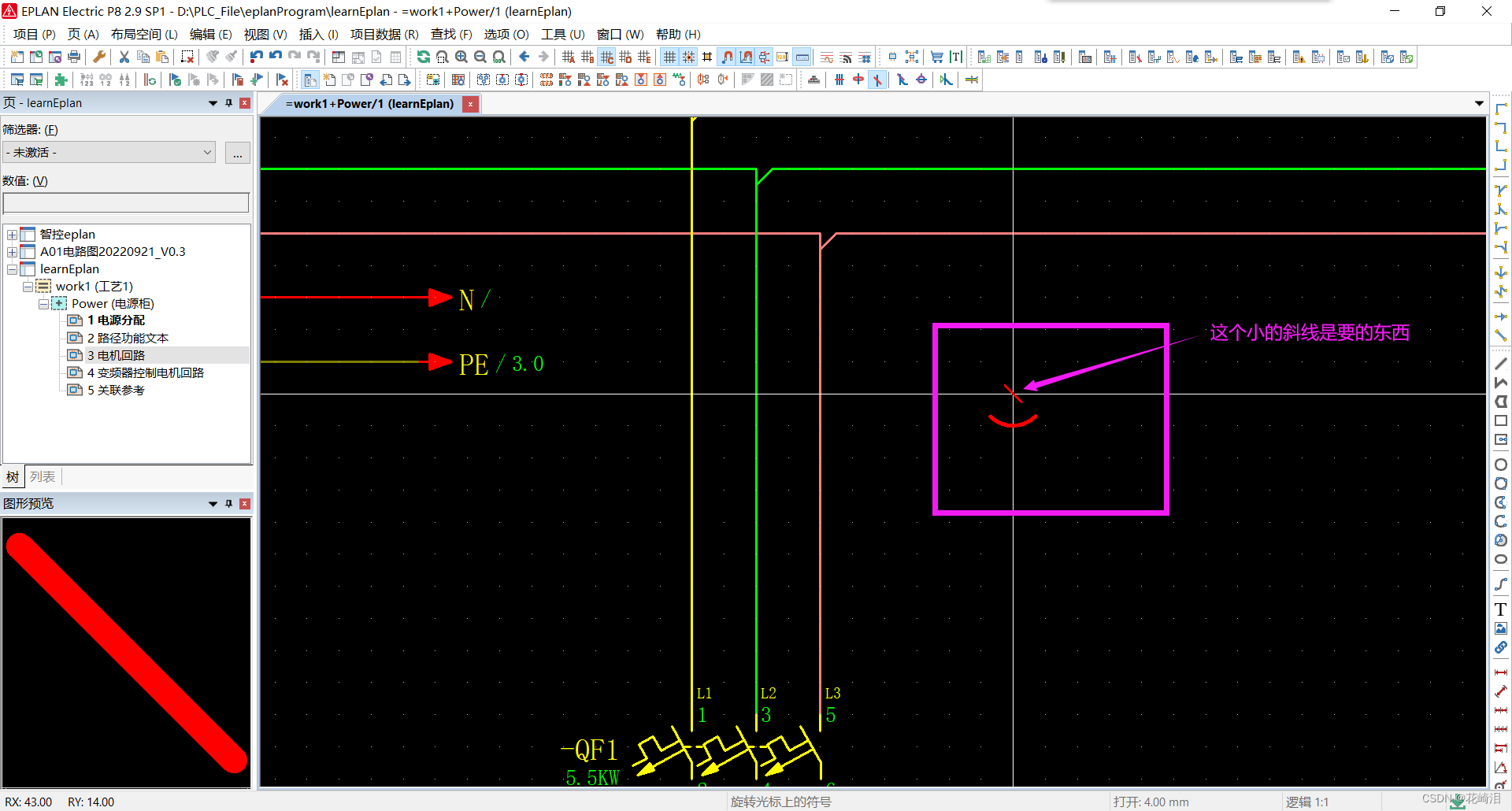Image resolution: width=1512 pixels, height=811 pixels.
Task: Click the green Refresh view icon
Action: coord(424,57)
